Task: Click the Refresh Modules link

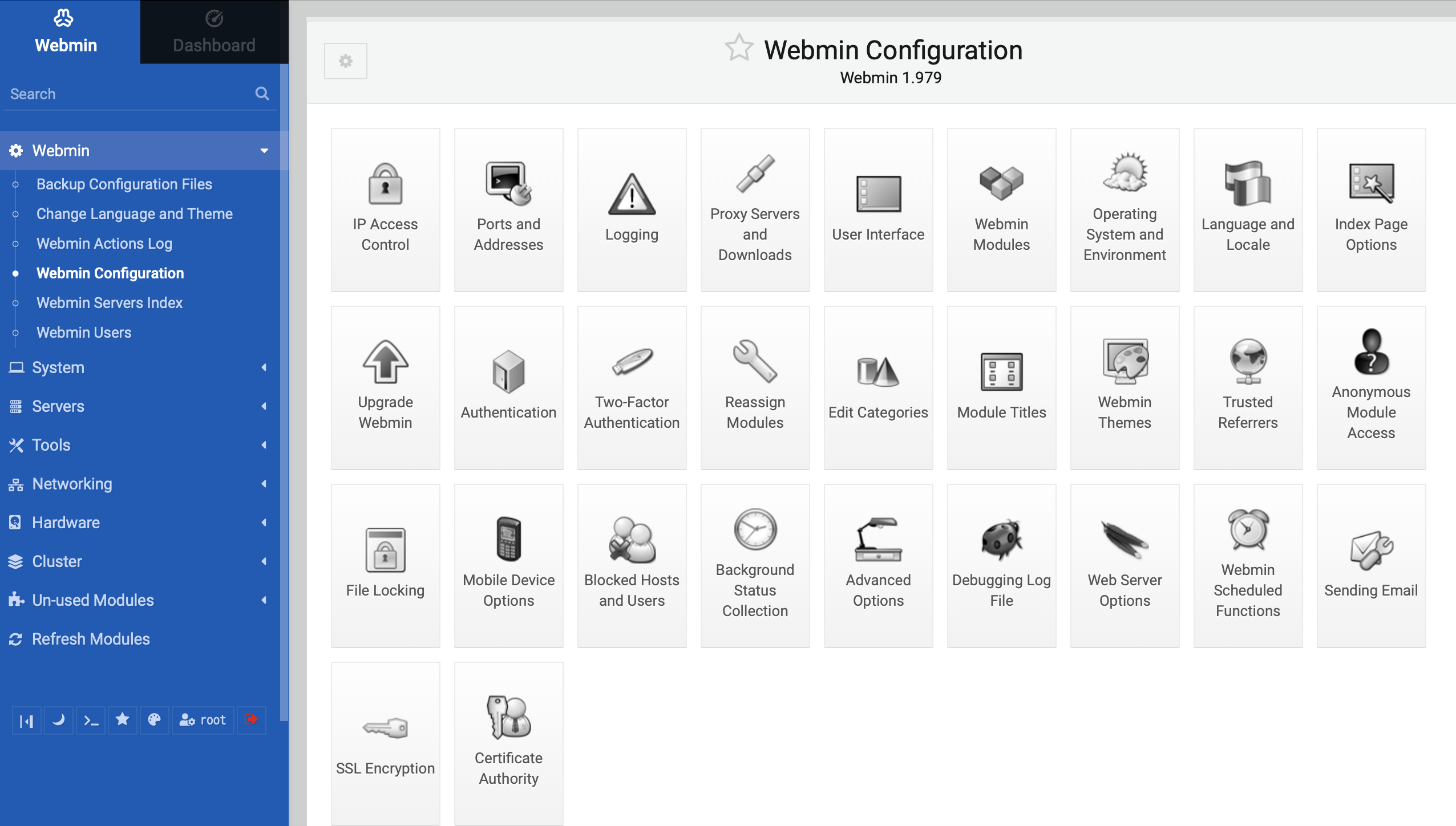Action: click(91, 639)
